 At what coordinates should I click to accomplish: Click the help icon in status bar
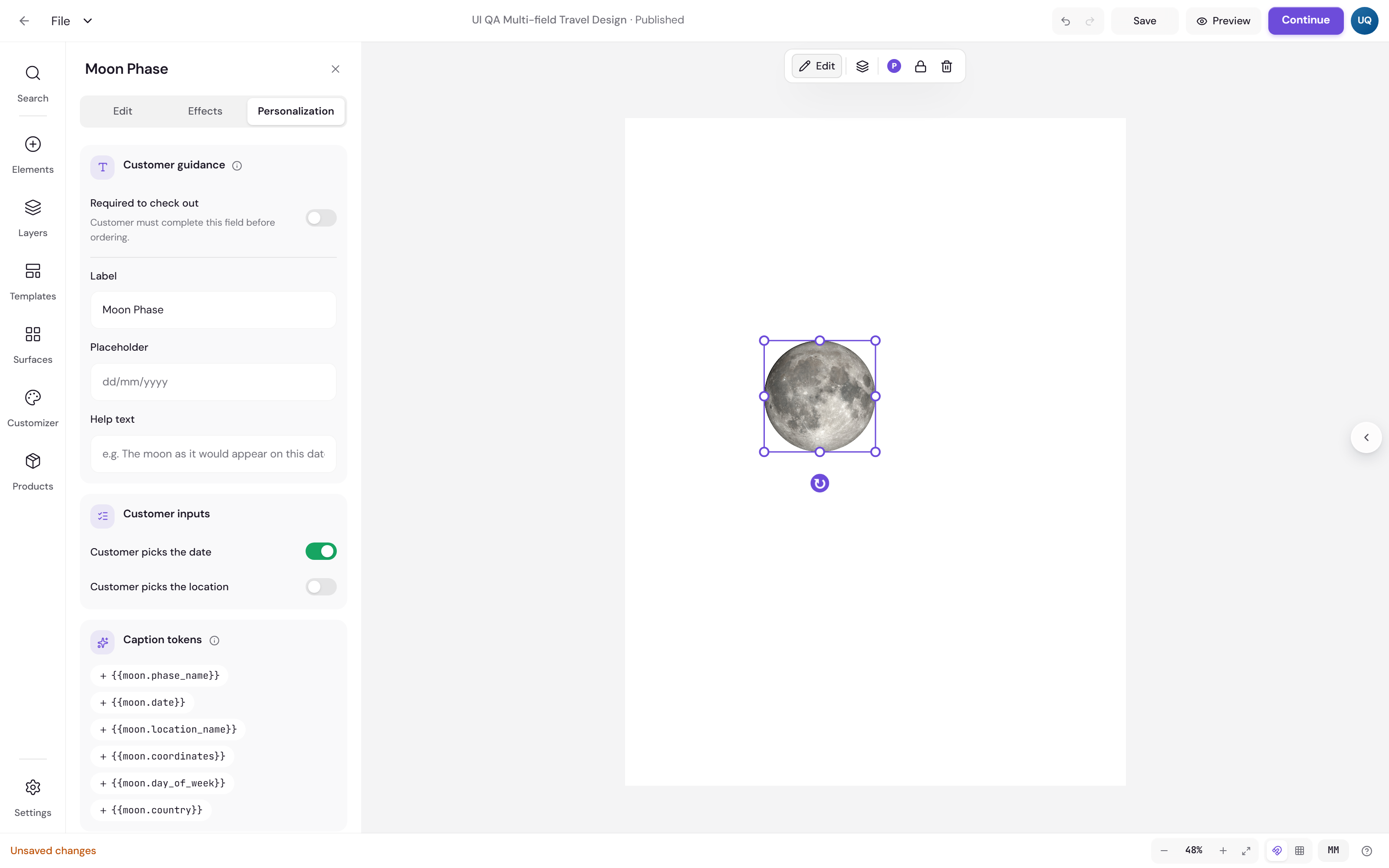click(1366, 851)
